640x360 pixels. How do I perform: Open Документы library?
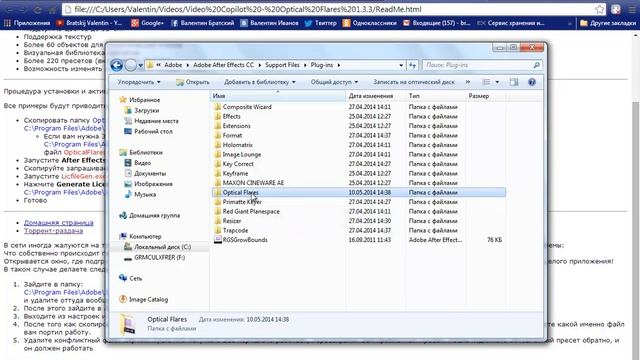pyautogui.click(x=150, y=173)
